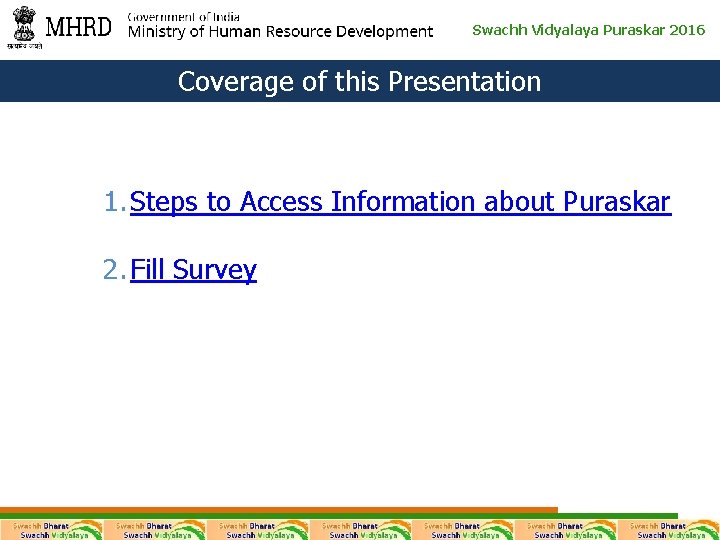The height and width of the screenshot is (540, 720).
Task: Click 'Swachh Vidyalaya Puraskar 2016' header text
Action: coord(589,30)
